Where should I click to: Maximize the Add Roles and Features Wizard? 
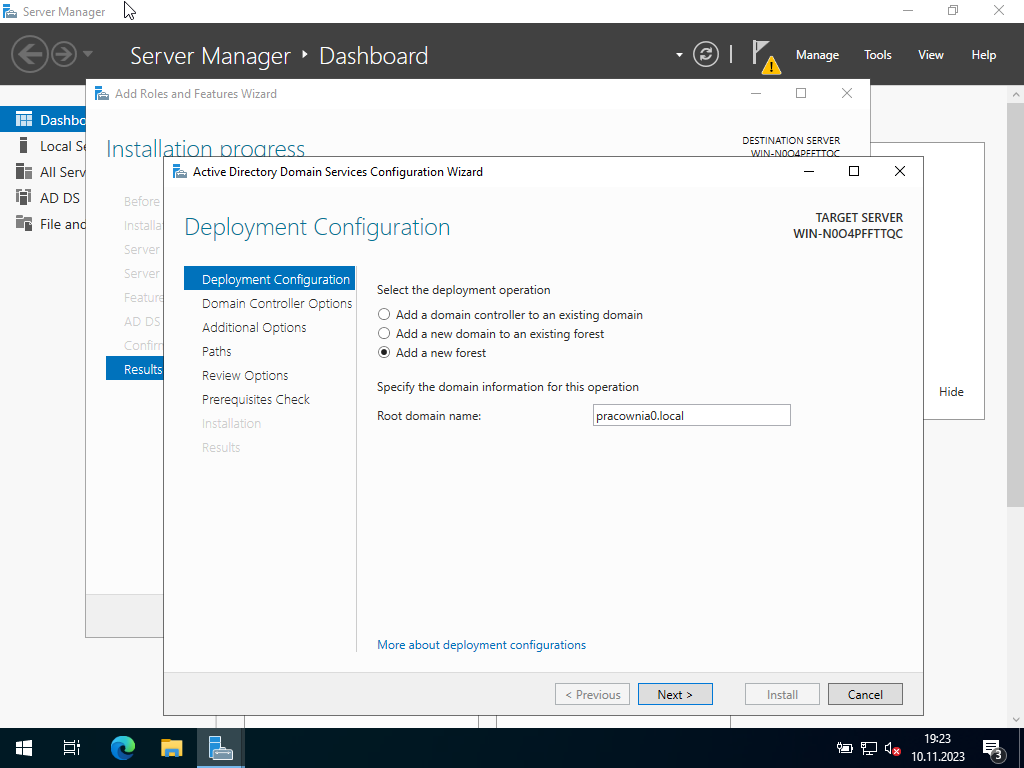pos(801,93)
